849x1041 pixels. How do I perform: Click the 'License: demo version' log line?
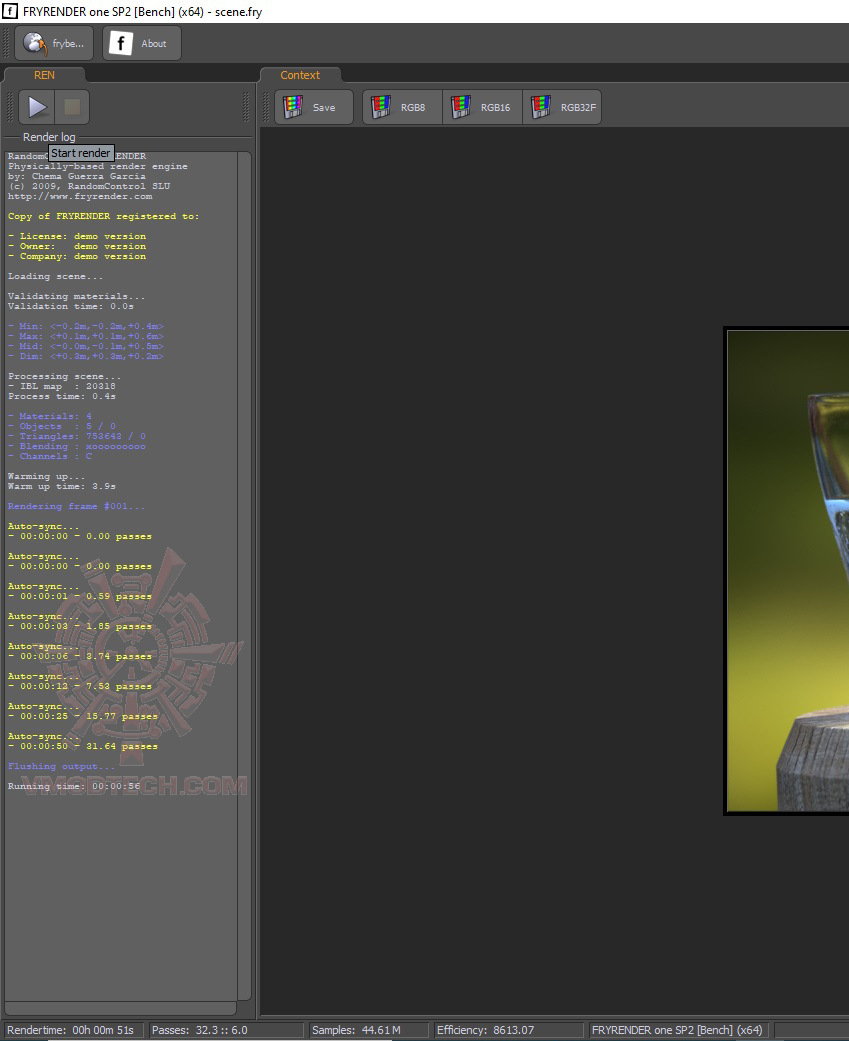[76, 236]
